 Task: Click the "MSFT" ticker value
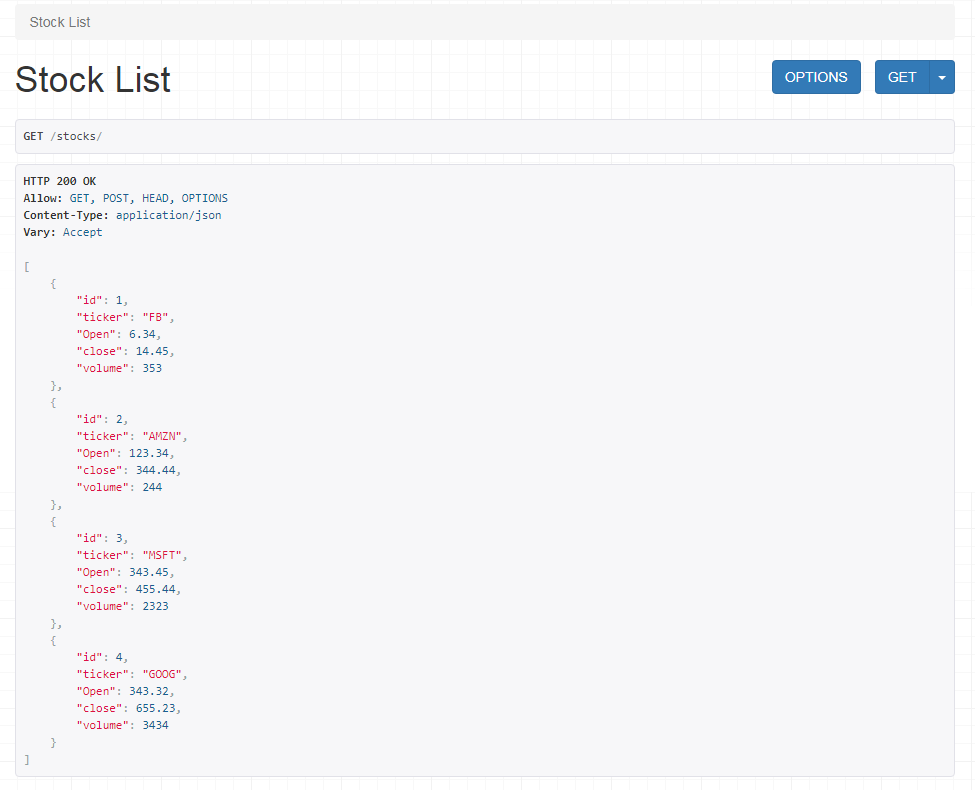coord(162,555)
